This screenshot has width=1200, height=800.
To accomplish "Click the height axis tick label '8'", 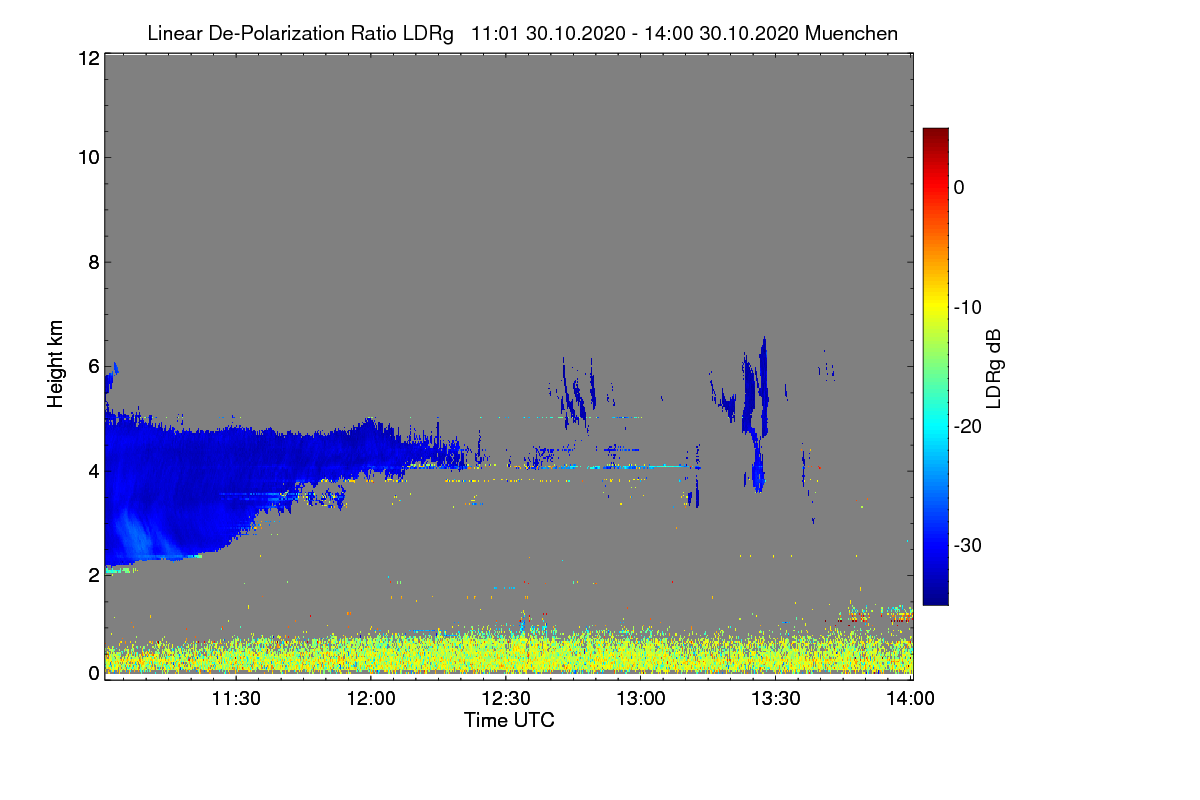I will [93, 262].
